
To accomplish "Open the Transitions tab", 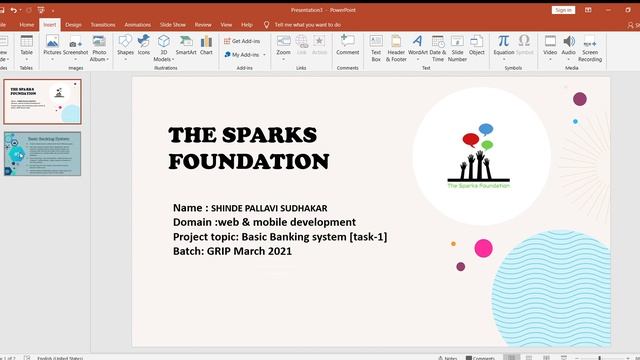I will 103,25.
